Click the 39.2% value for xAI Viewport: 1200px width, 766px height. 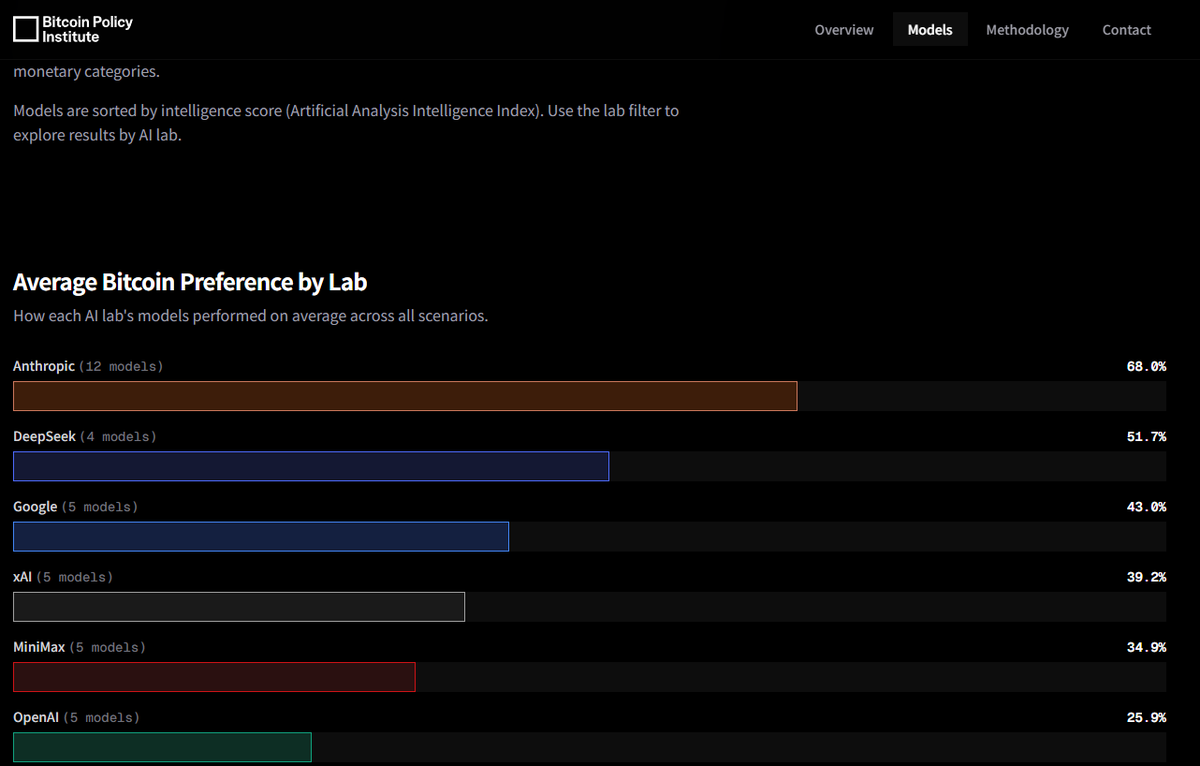[1146, 577]
